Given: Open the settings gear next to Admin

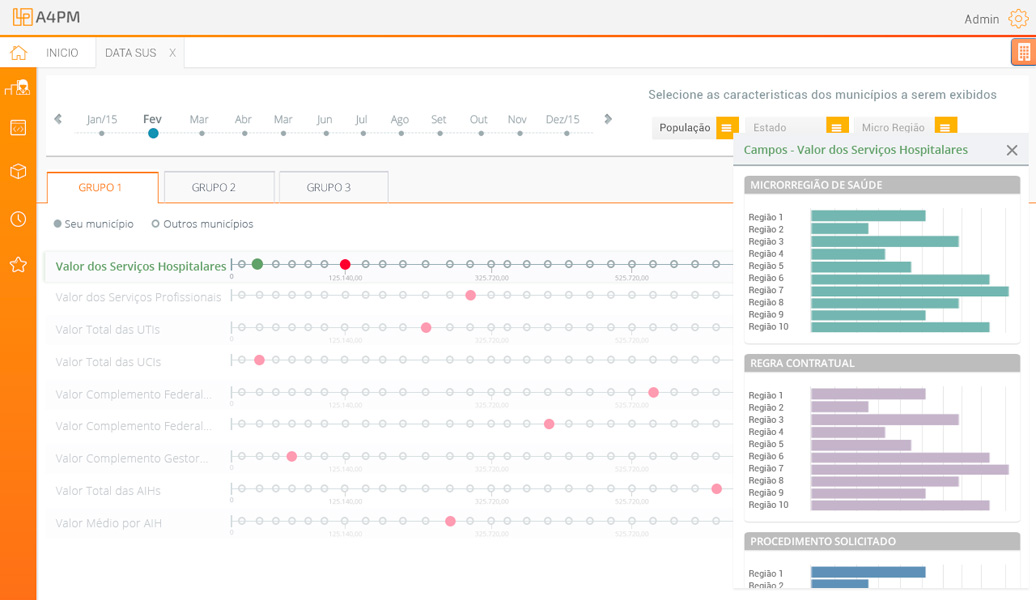Looking at the screenshot, I should (1018, 19).
